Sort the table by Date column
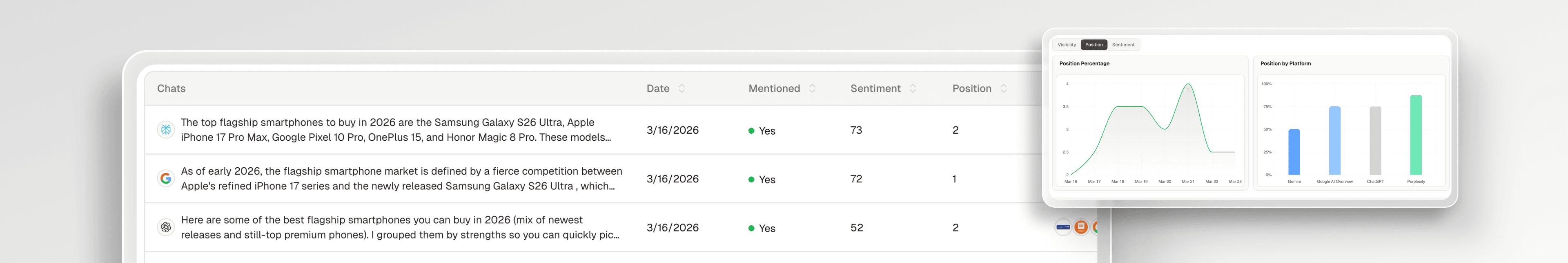Image resolution: width=1568 pixels, height=263 pixels. tap(682, 88)
